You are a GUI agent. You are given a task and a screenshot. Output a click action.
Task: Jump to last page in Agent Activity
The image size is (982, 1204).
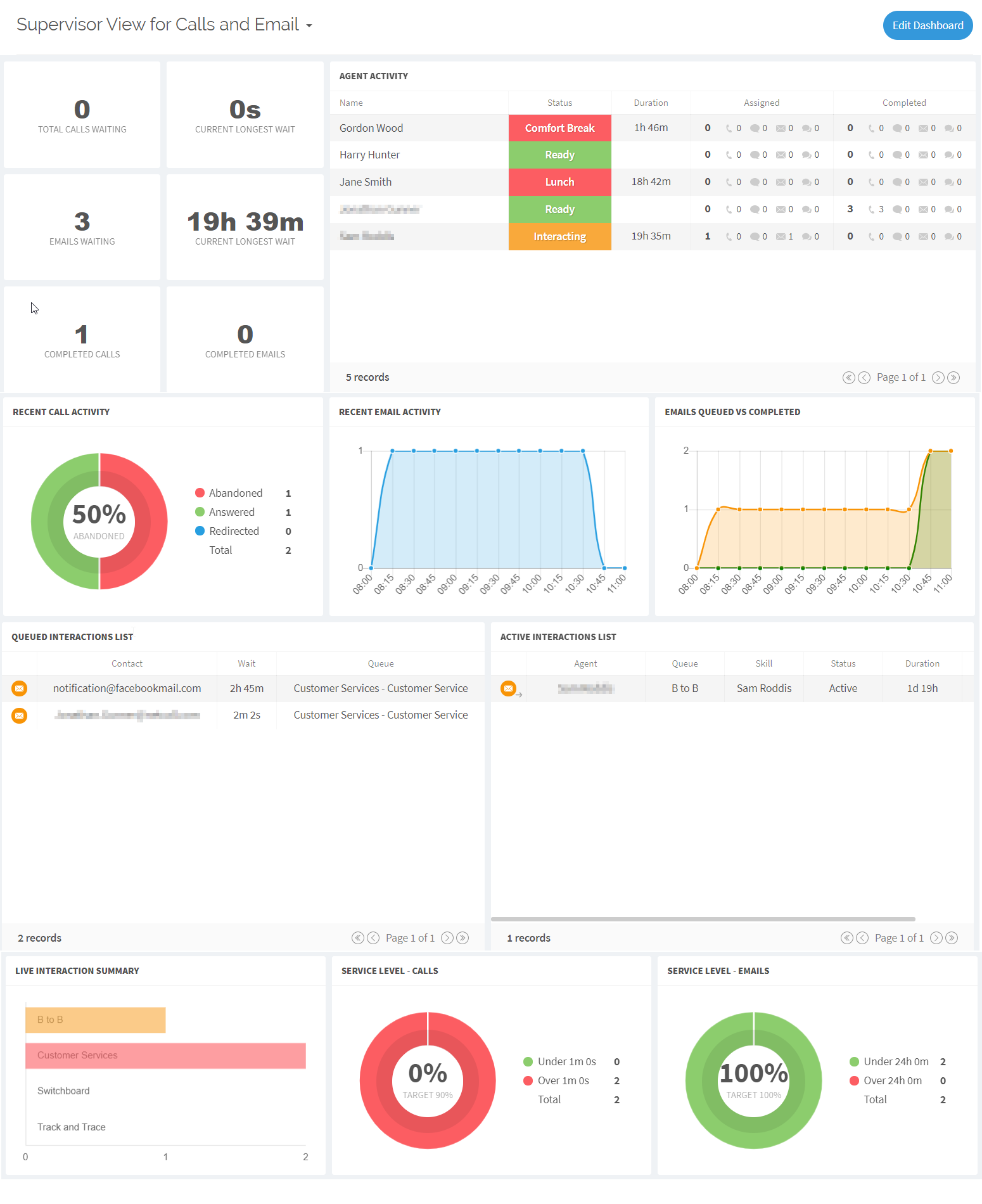click(x=953, y=378)
